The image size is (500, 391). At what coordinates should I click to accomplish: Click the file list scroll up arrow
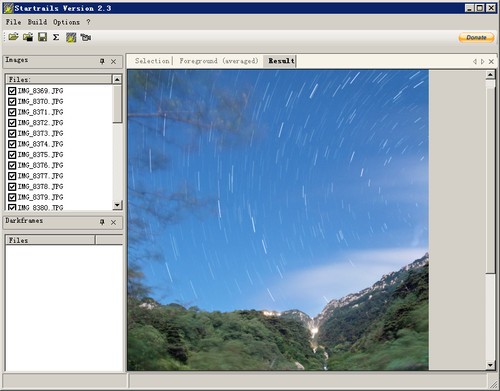(117, 79)
